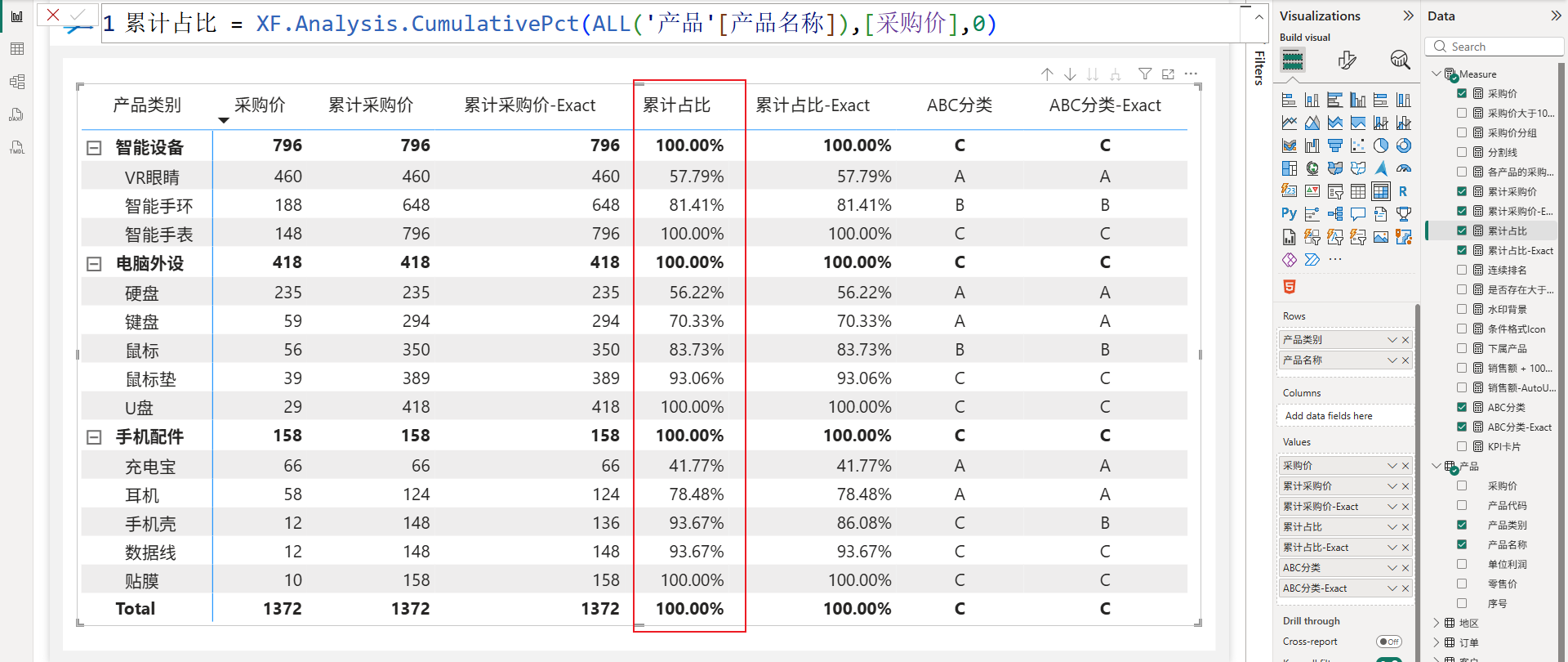The image size is (1568, 662).
Task: Cancel formula edit with the red X
Action: click(x=53, y=15)
